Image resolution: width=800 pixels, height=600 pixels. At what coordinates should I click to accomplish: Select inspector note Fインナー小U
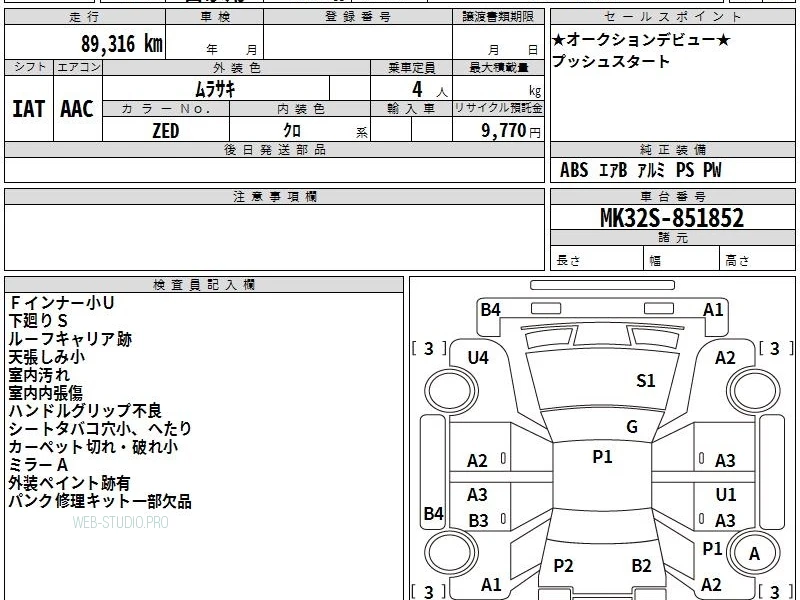pos(61,303)
